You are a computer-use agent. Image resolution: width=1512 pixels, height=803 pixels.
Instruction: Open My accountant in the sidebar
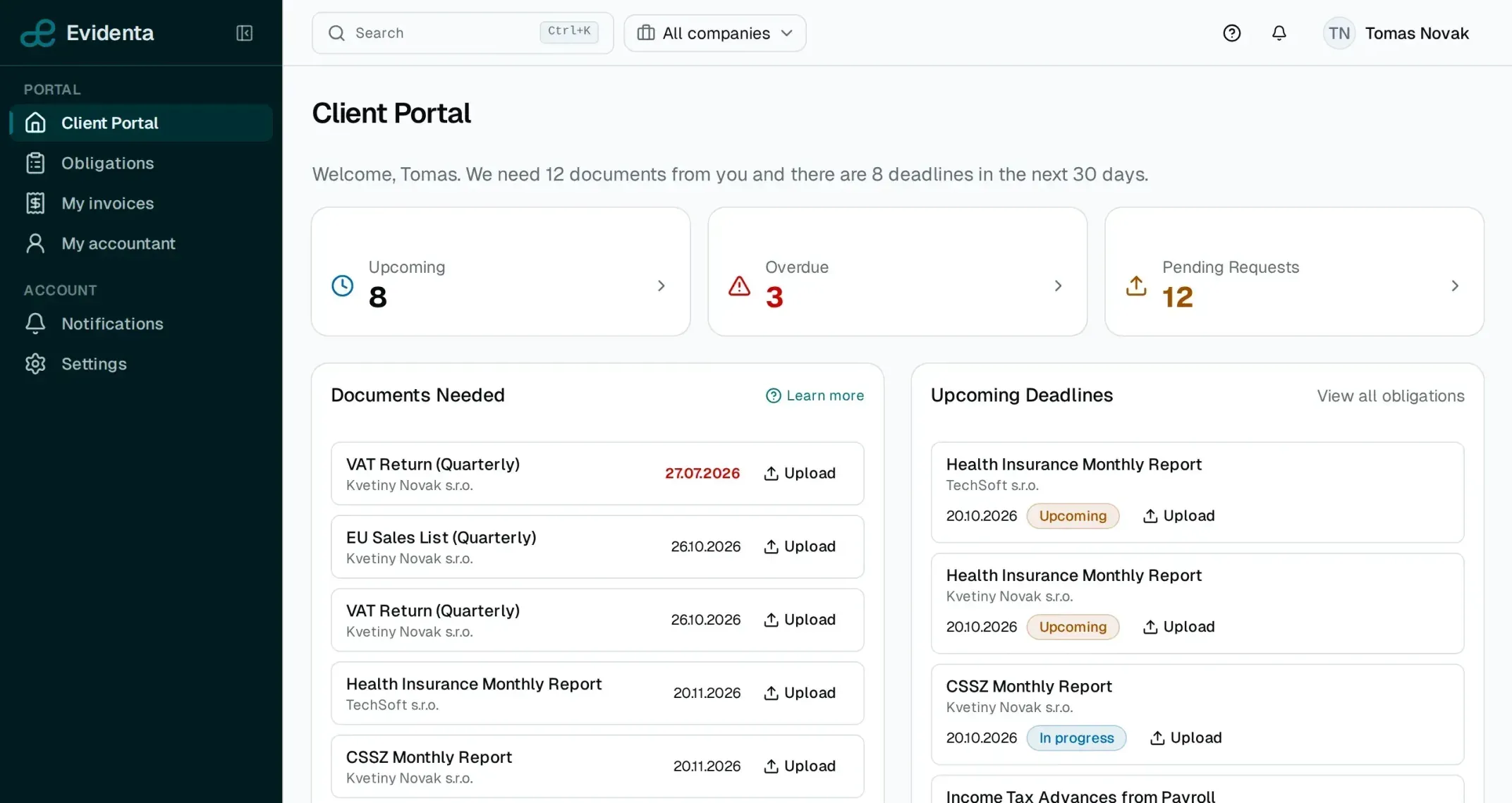coord(141,243)
